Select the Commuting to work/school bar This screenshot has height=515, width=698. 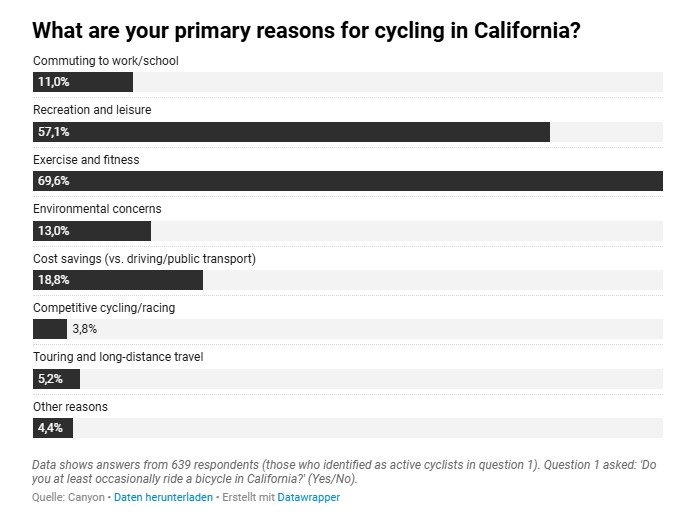tap(83, 82)
